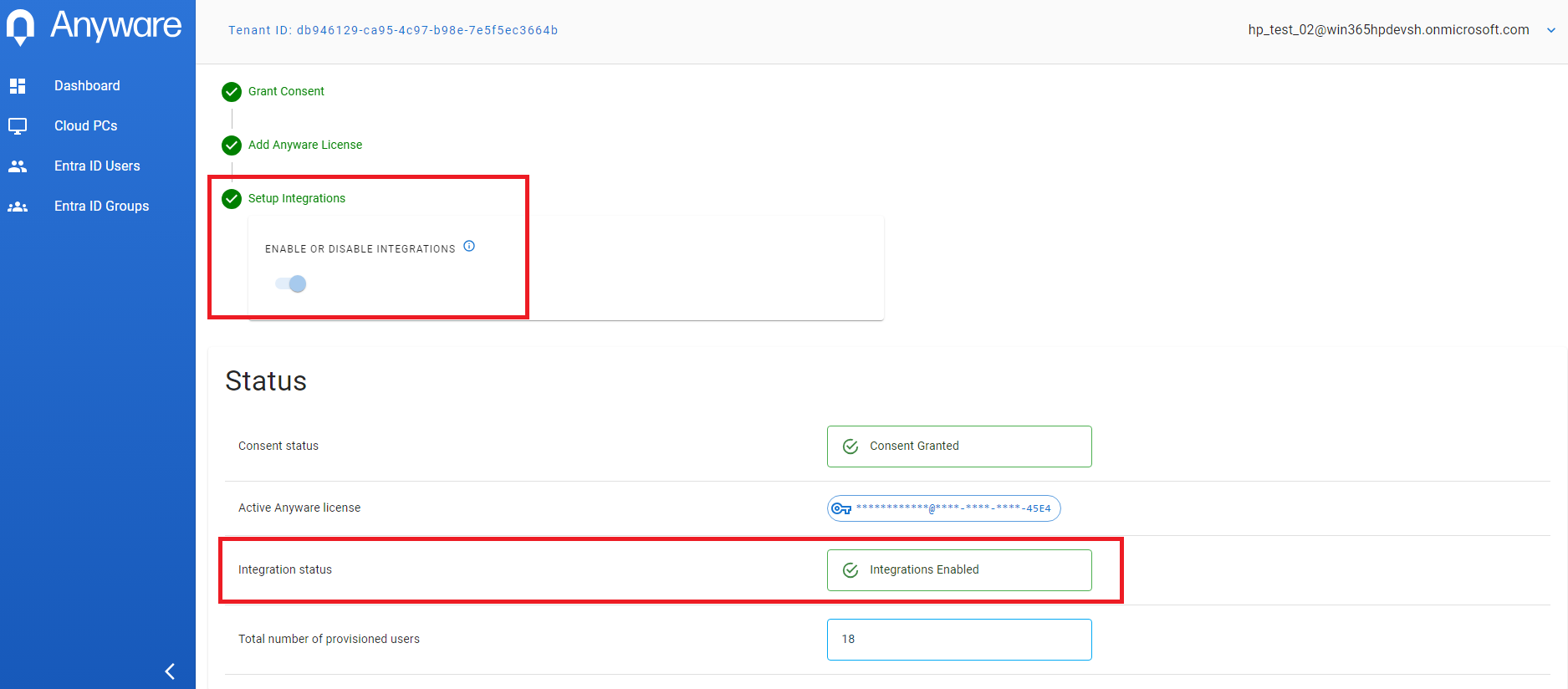Screen dimensions: 1568x689
Task: Click the Grant Consent green check icon
Action: coord(232,92)
